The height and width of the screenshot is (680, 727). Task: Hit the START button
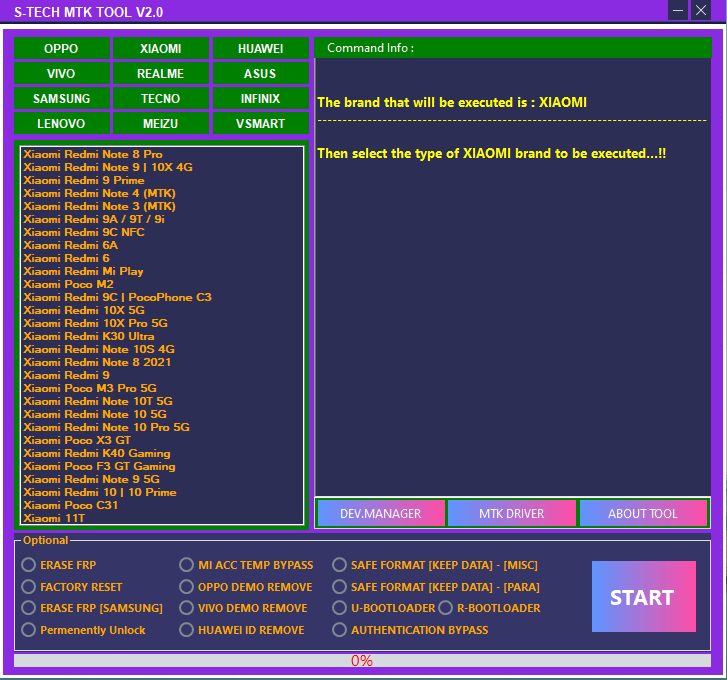pos(644,597)
